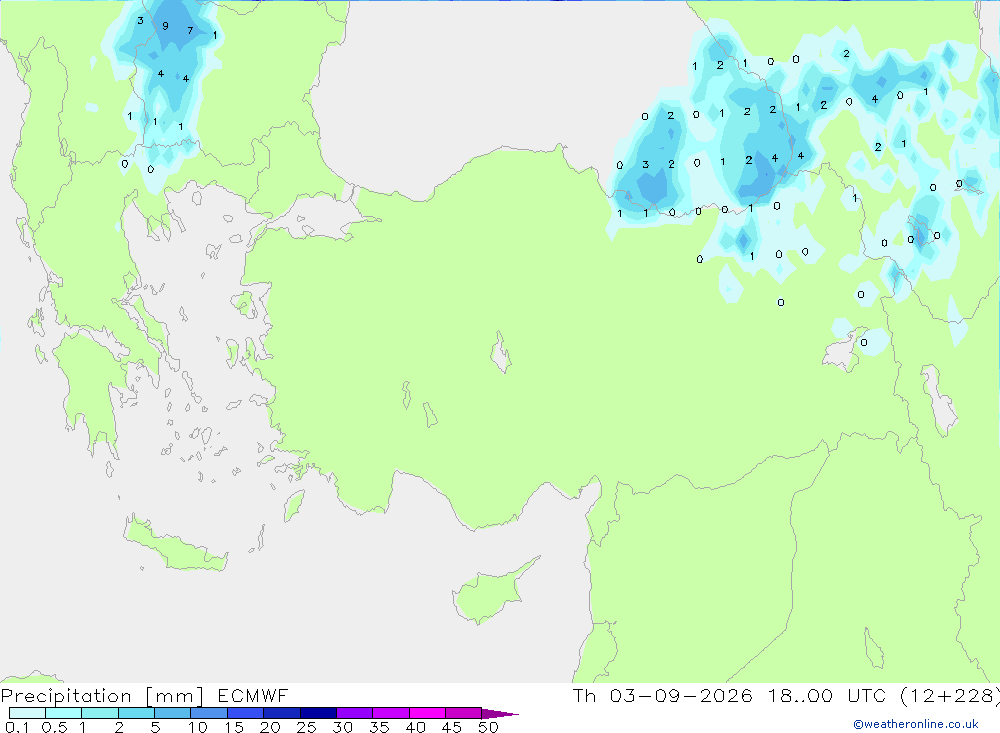Pick the lightest 0.1–0.5 mm legend swatch

tap(27, 713)
